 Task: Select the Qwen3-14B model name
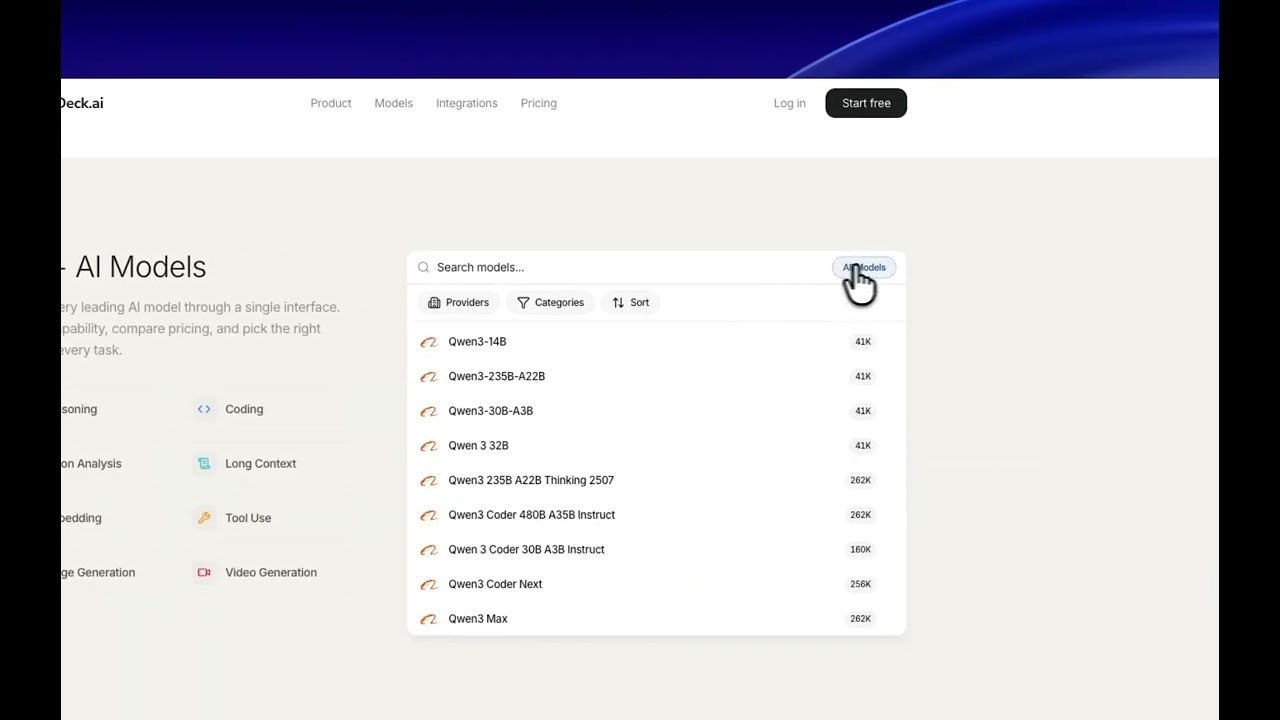(477, 342)
